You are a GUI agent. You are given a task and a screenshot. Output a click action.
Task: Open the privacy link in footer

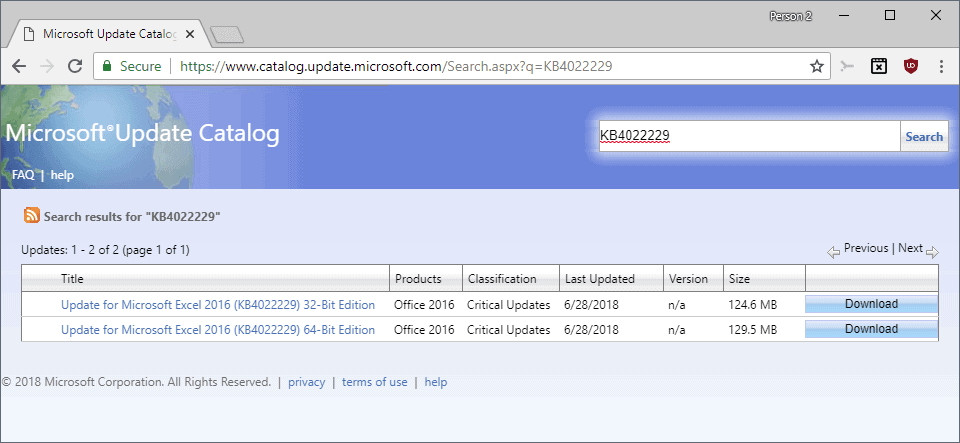pyautogui.click(x=306, y=382)
